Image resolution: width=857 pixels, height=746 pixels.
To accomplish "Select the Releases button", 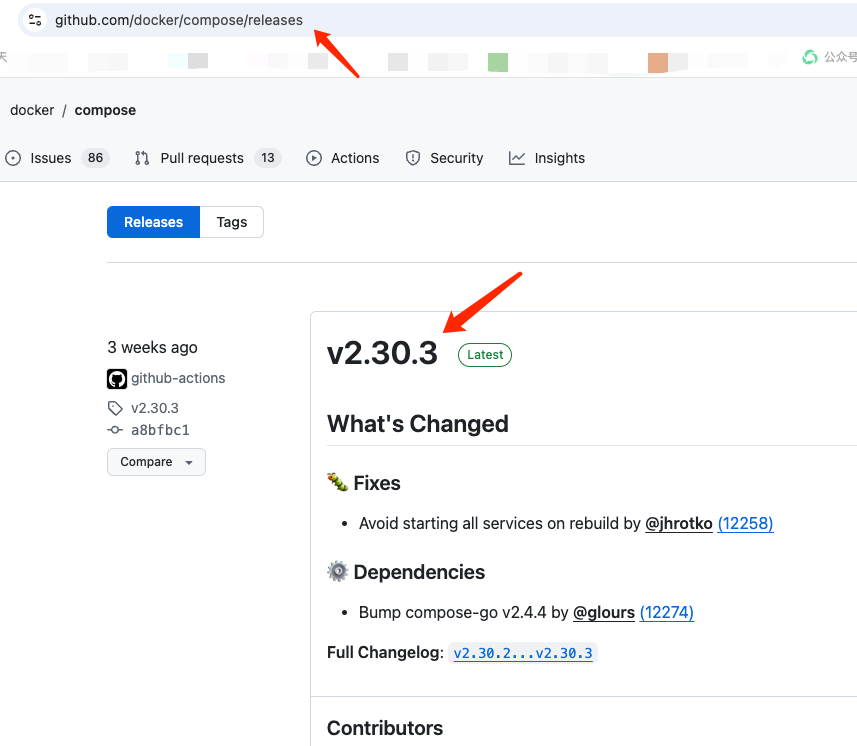I will (154, 222).
